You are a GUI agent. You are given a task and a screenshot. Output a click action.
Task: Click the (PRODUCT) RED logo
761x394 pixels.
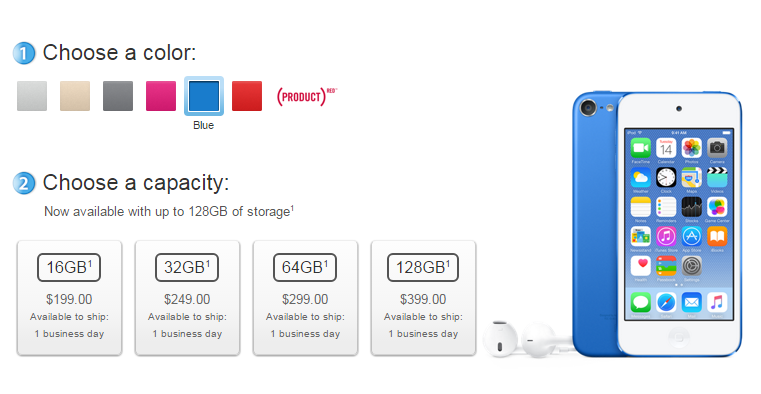click(x=306, y=97)
